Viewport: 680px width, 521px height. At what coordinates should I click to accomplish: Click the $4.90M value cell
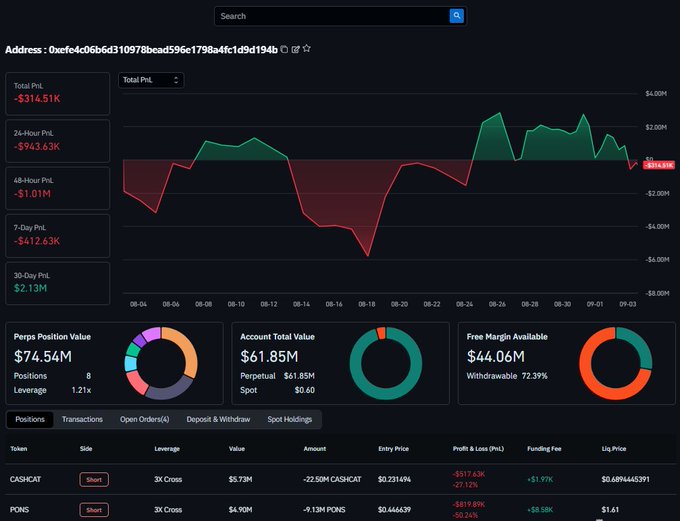[240, 510]
